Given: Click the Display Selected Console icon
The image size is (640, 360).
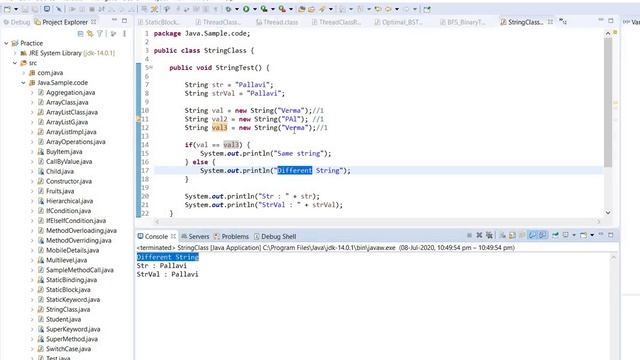Looking at the screenshot, I should (565, 235).
